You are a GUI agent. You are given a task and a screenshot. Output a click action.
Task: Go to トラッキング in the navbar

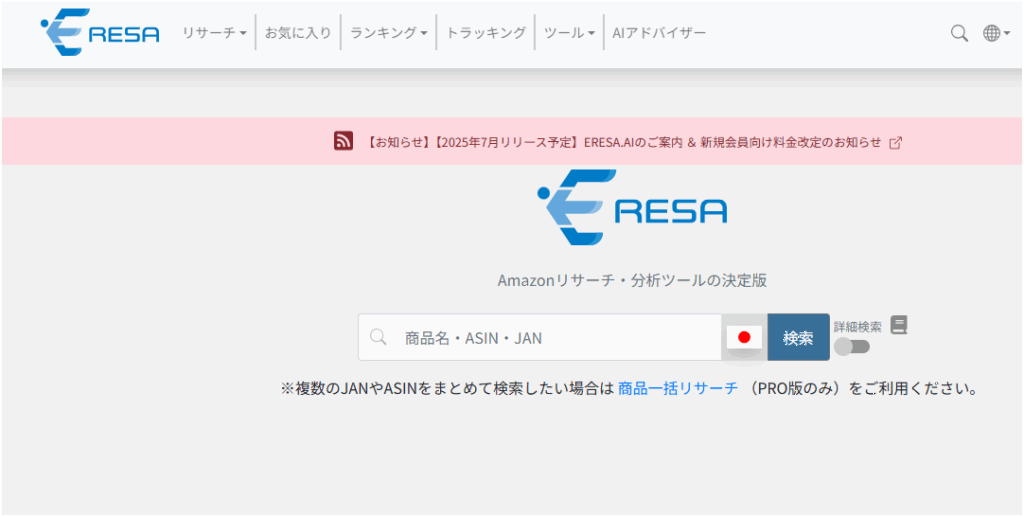[485, 33]
